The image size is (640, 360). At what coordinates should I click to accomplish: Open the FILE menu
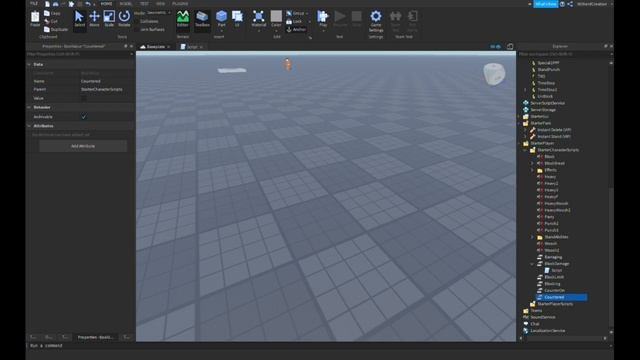pyautogui.click(x=34, y=3)
